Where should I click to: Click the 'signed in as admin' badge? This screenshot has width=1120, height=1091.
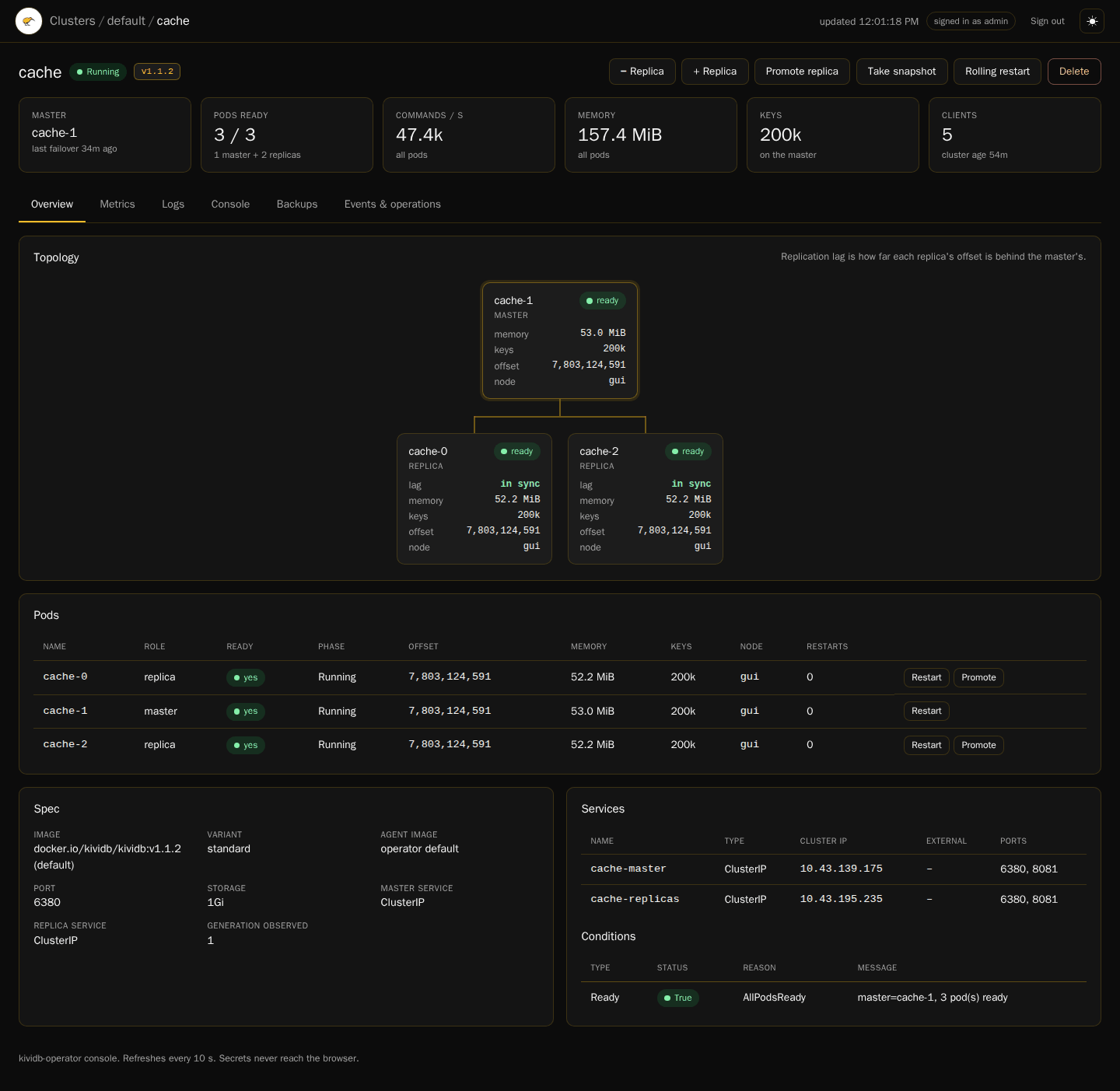click(971, 21)
